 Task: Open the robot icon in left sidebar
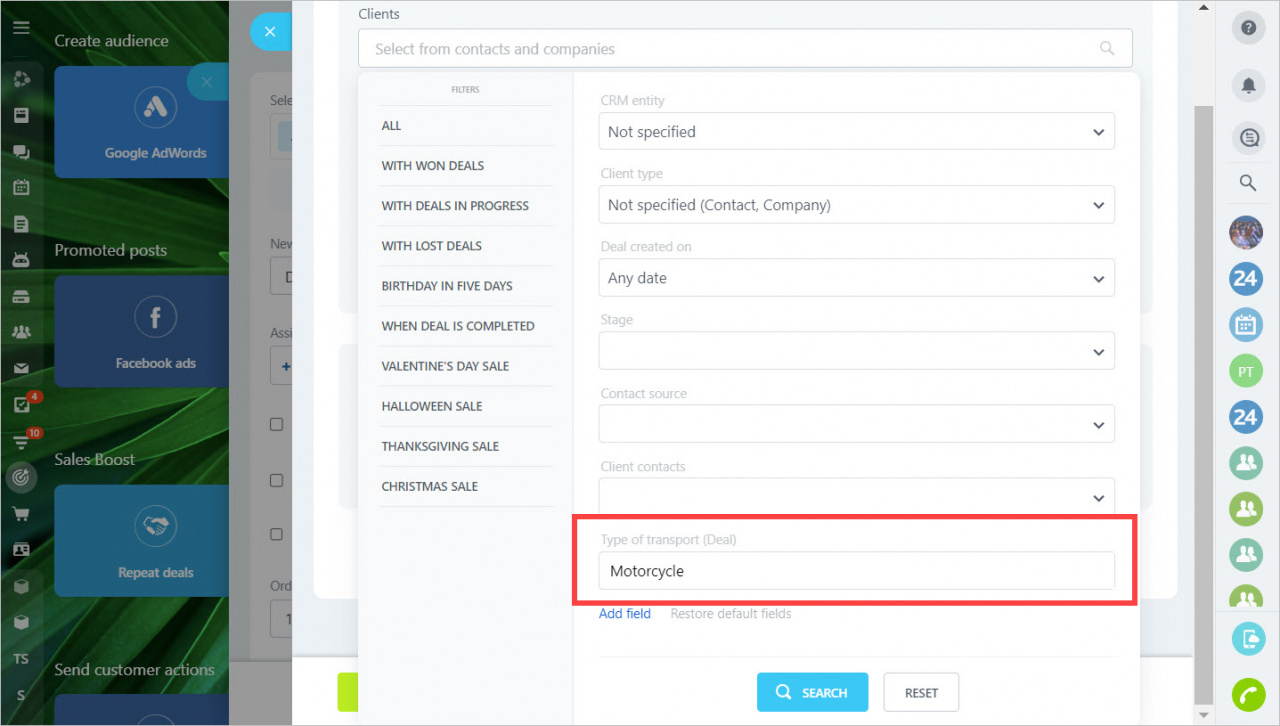point(21,260)
